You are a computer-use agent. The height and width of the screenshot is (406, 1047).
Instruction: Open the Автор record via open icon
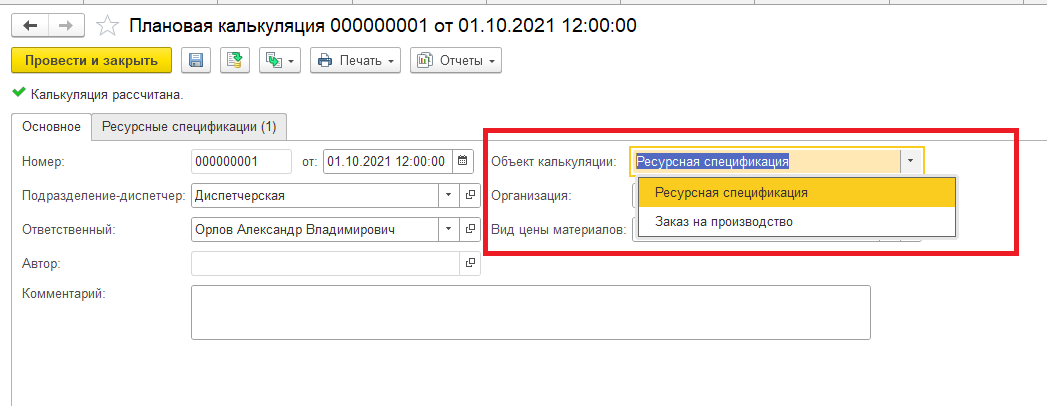click(x=469, y=264)
